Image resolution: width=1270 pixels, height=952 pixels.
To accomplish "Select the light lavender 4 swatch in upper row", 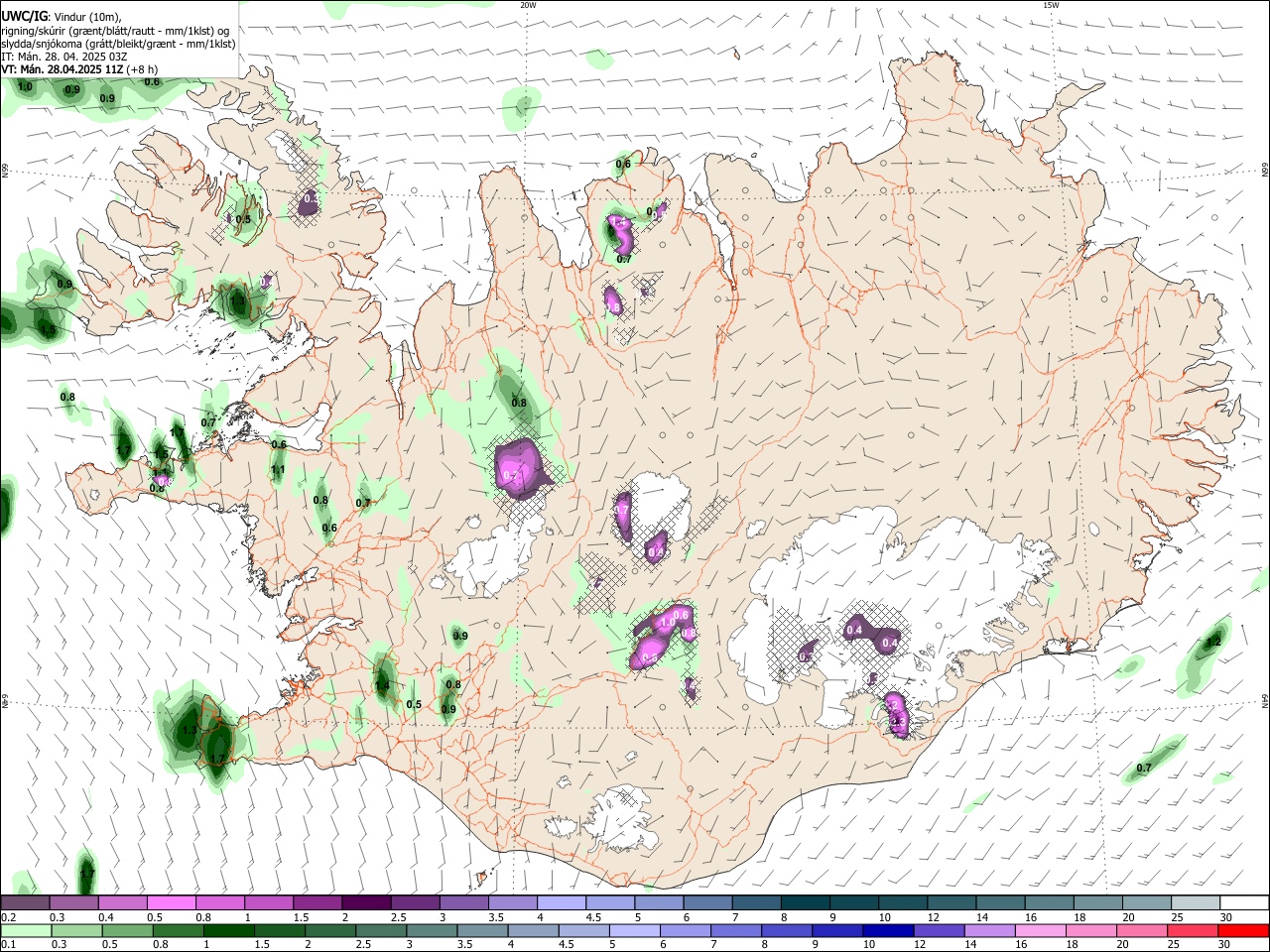I will click(561, 903).
